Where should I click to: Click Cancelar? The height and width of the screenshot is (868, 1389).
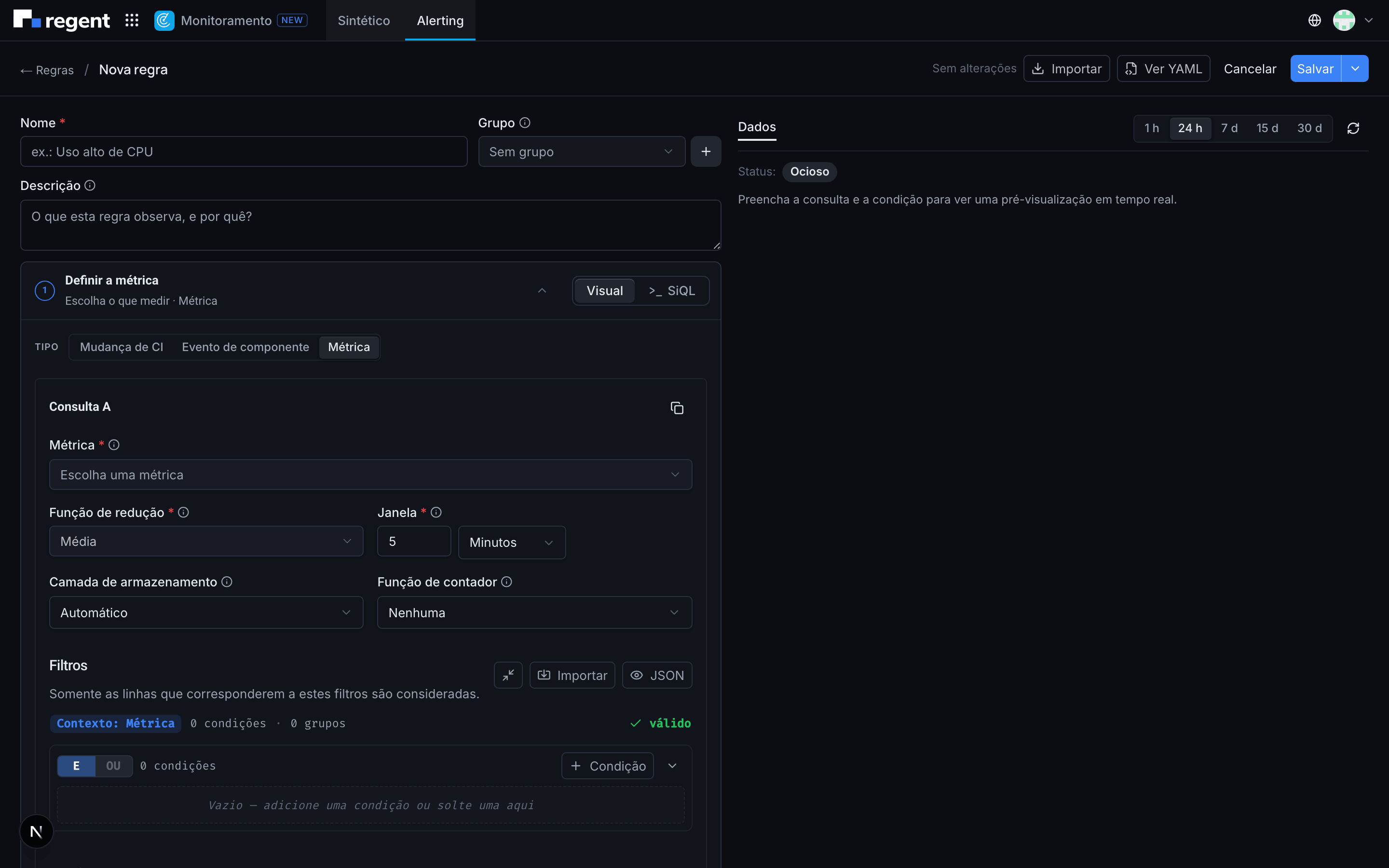pyautogui.click(x=1250, y=69)
